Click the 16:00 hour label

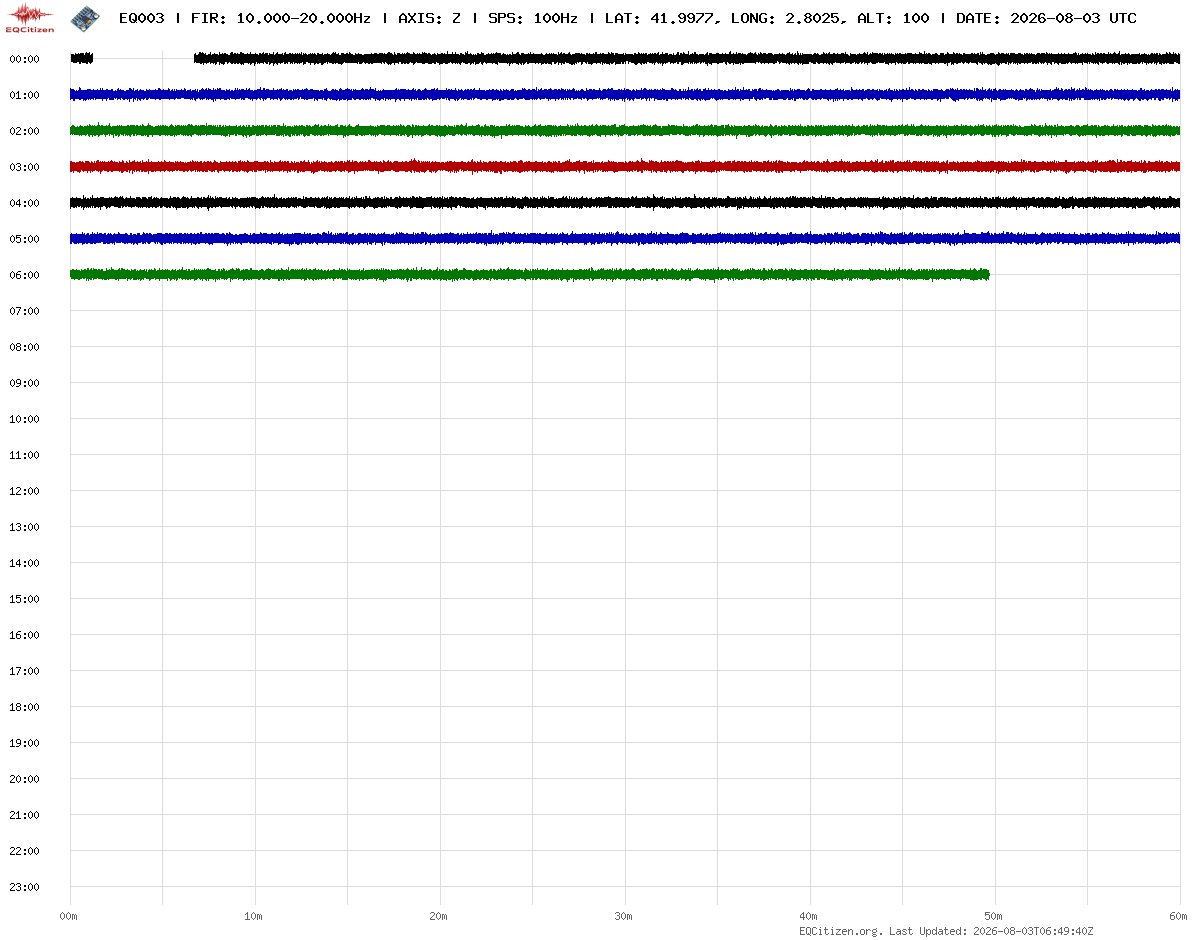tap(24, 635)
